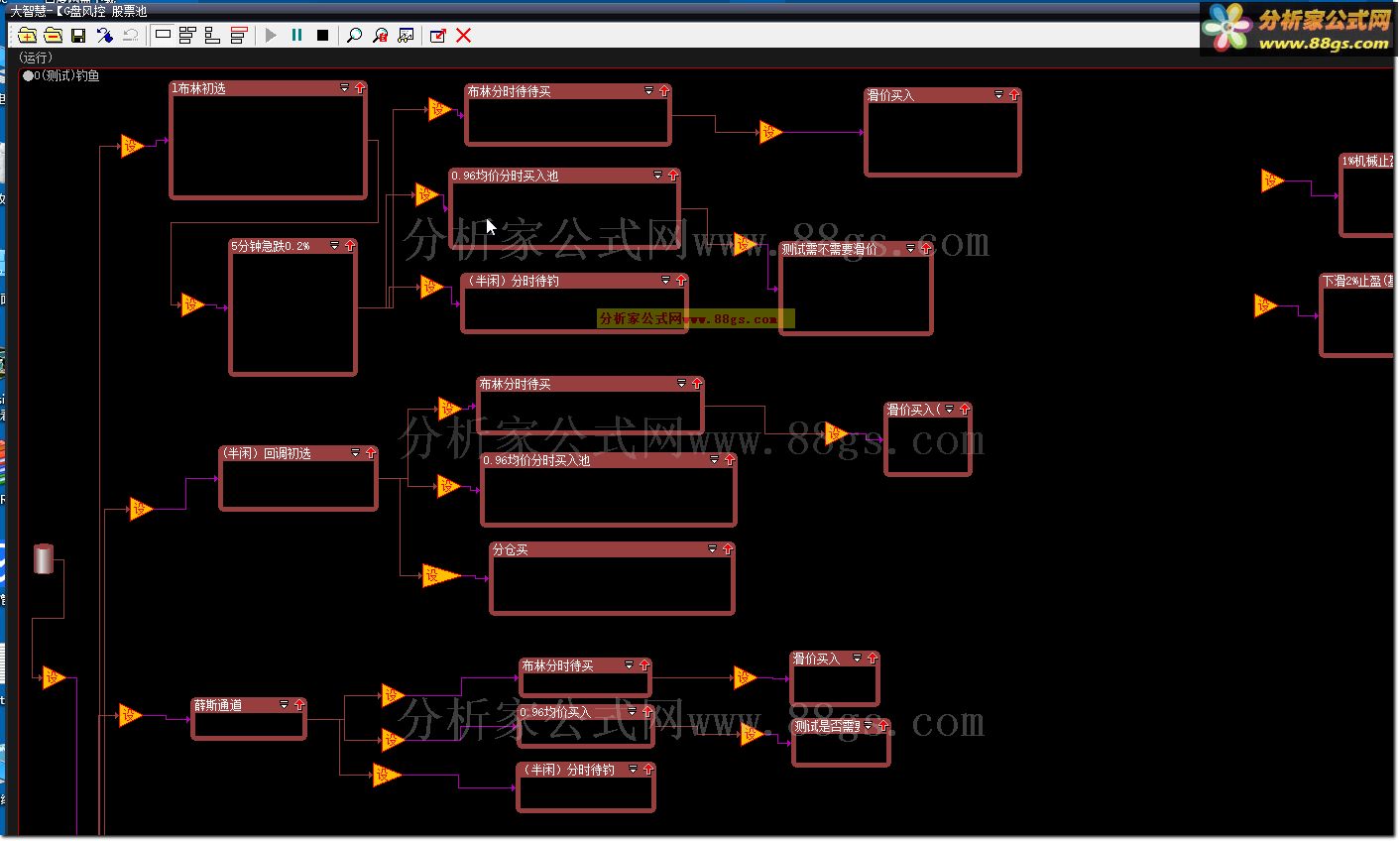The width and height of the screenshot is (1400, 841).
Task: Click red up arrow on 5分钟急跌0.2% node
Action: tap(350, 246)
